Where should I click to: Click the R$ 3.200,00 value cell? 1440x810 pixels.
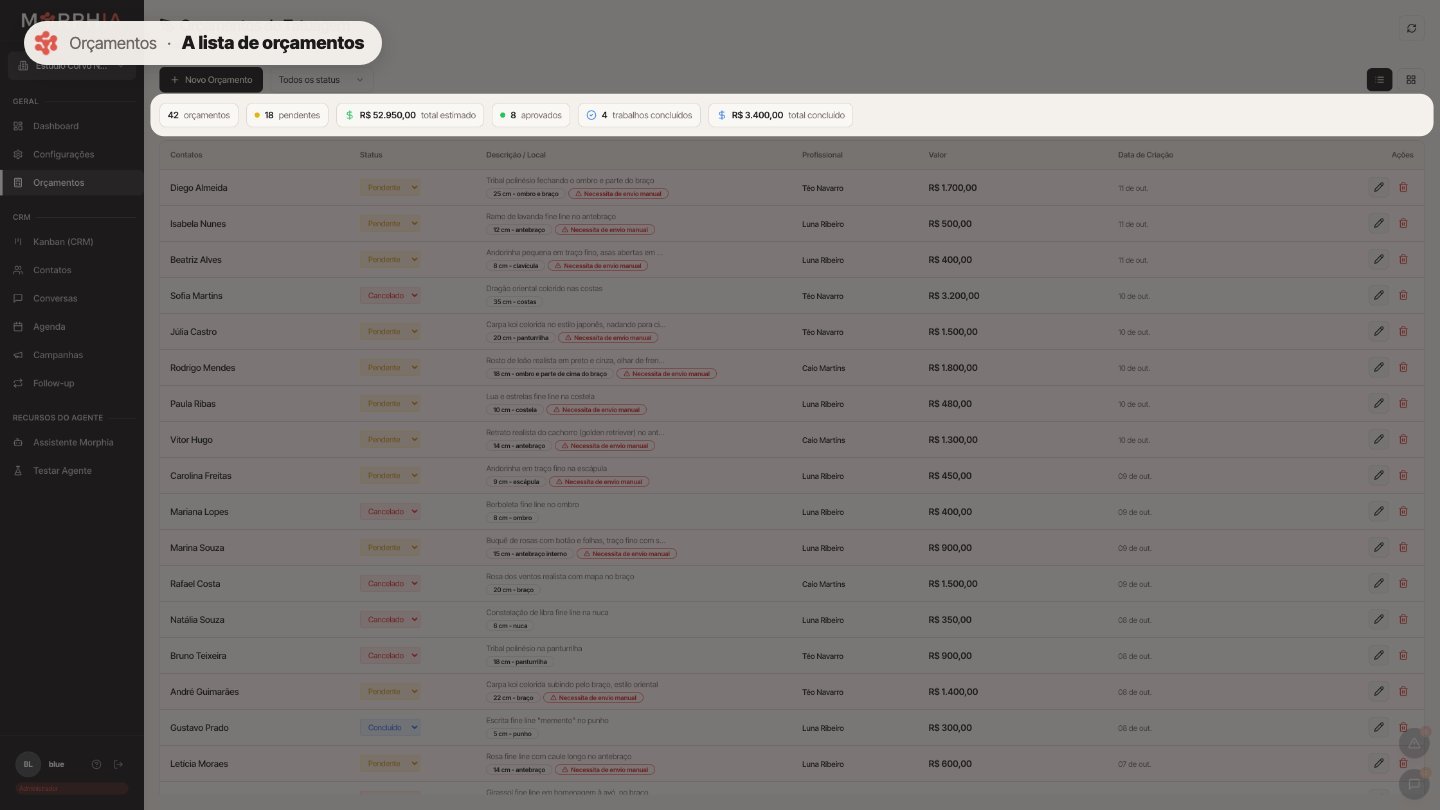[954, 296]
